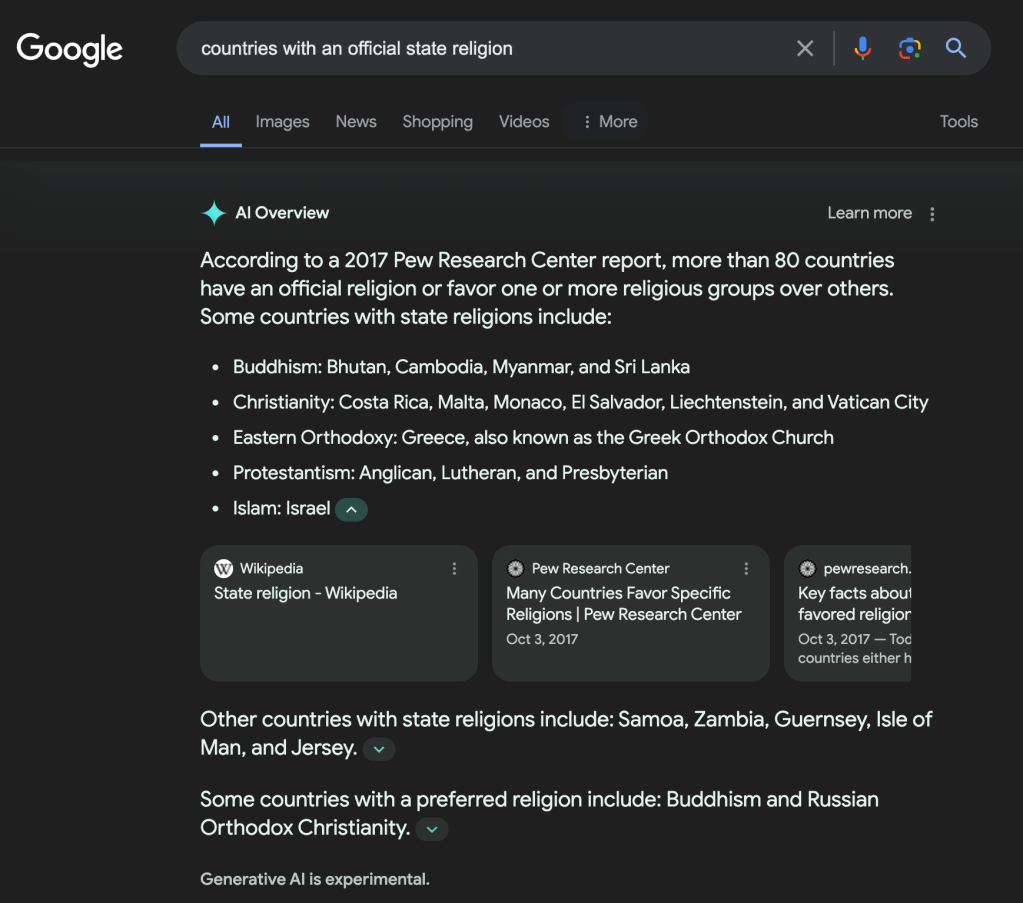
Task: Switch to the Images tab
Action: point(282,122)
